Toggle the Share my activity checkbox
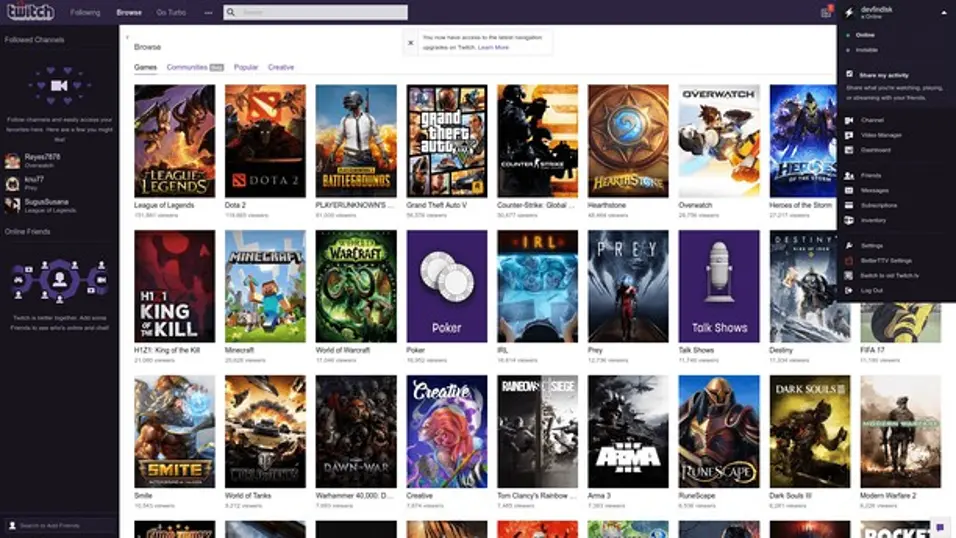The width and height of the screenshot is (956, 538). point(849,74)
